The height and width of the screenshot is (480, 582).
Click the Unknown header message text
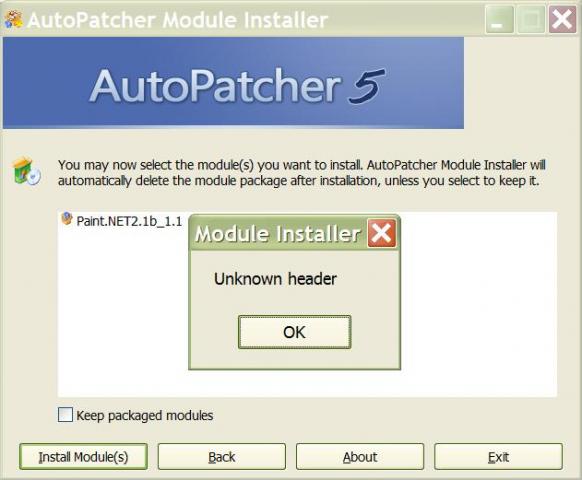(275, 279)
